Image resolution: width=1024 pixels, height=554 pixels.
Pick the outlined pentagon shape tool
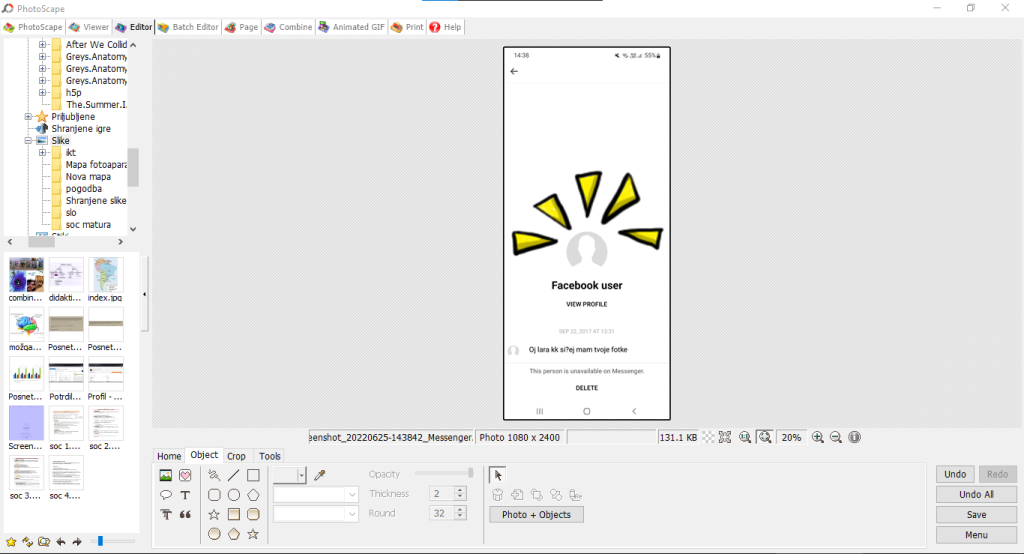(x=253, y=495)
